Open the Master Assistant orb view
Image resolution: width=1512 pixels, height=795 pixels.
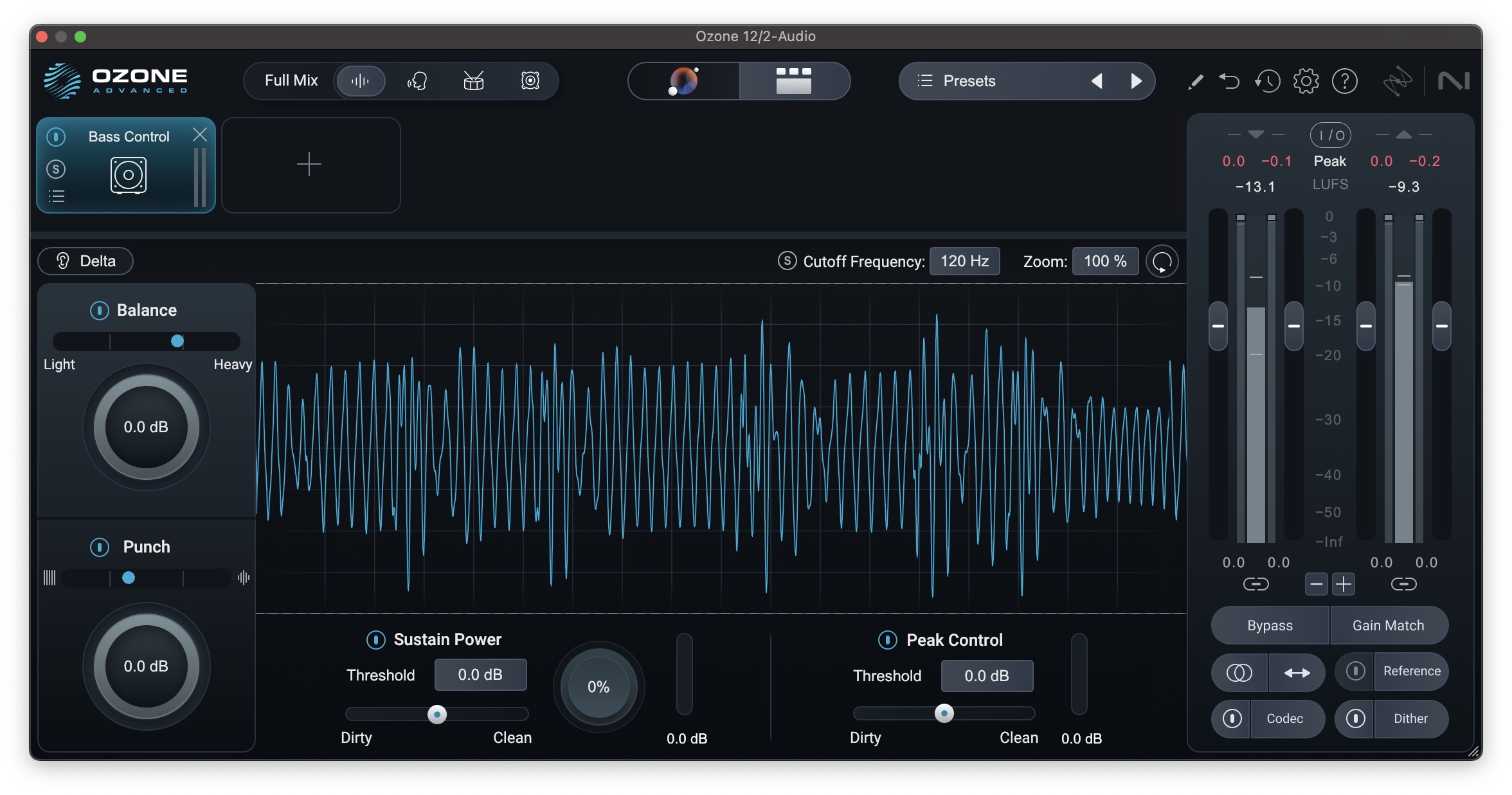(x=683, y=81)
